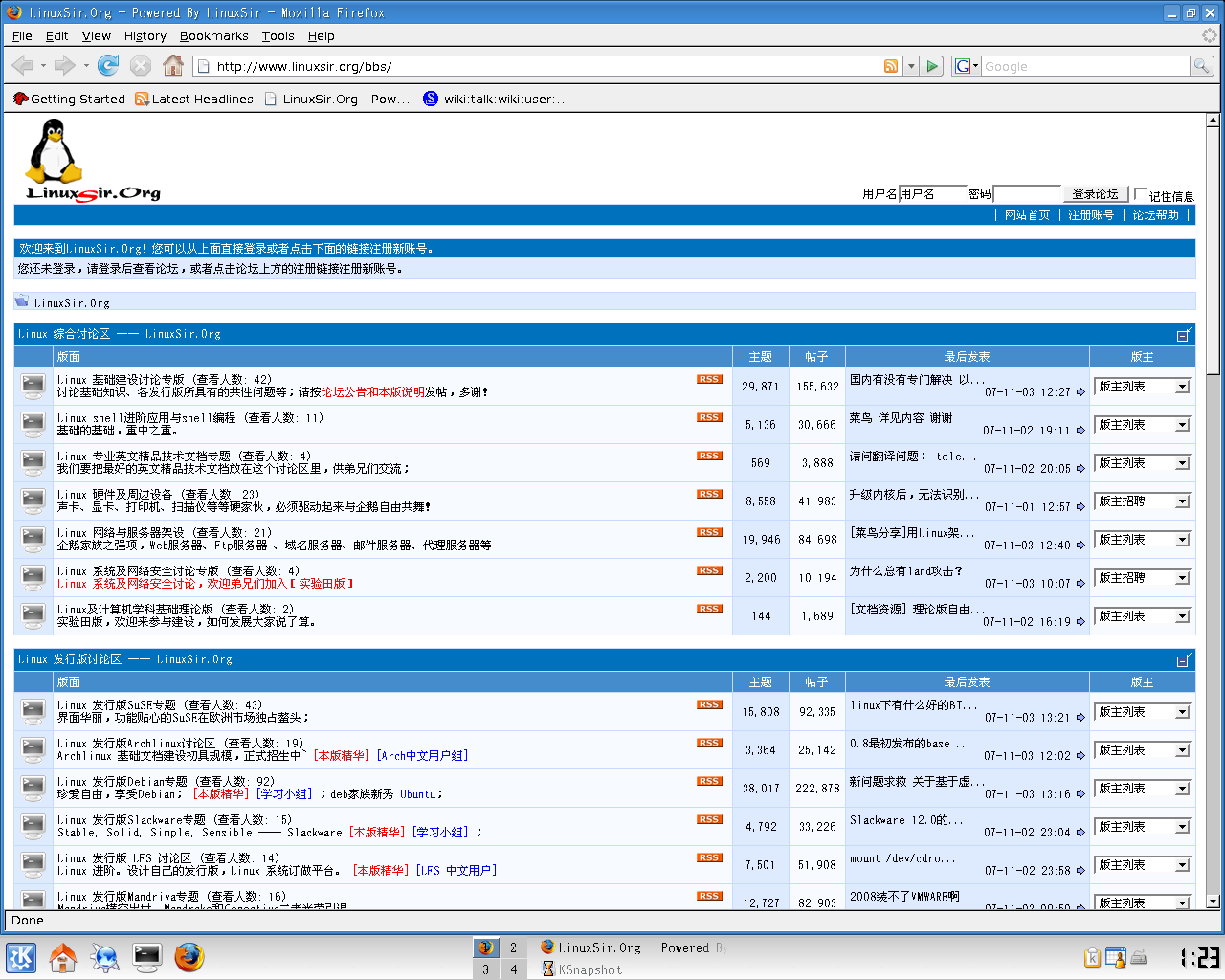The width and height of the screenshot is (1225, 980).
Task: Open the terminal Konsole panel icon
Action: [147, 957]
